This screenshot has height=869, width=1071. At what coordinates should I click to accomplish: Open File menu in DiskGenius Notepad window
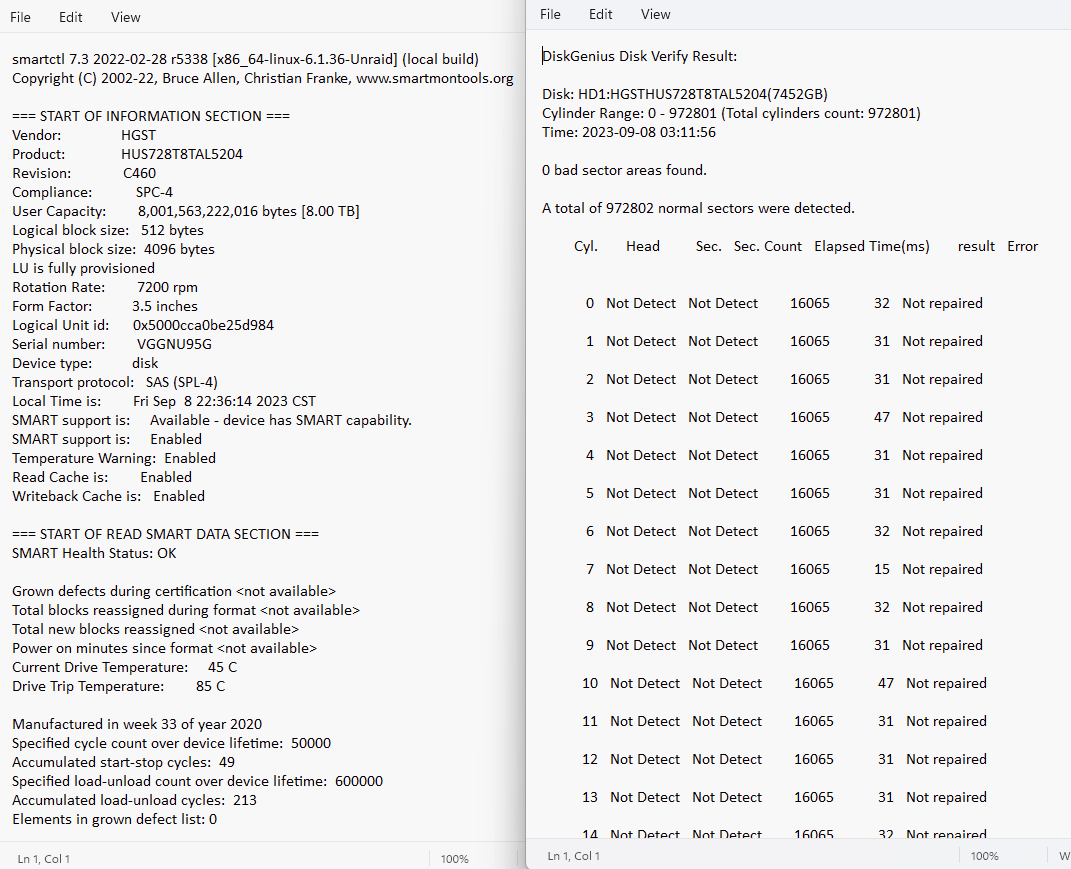tap(550, 14)
